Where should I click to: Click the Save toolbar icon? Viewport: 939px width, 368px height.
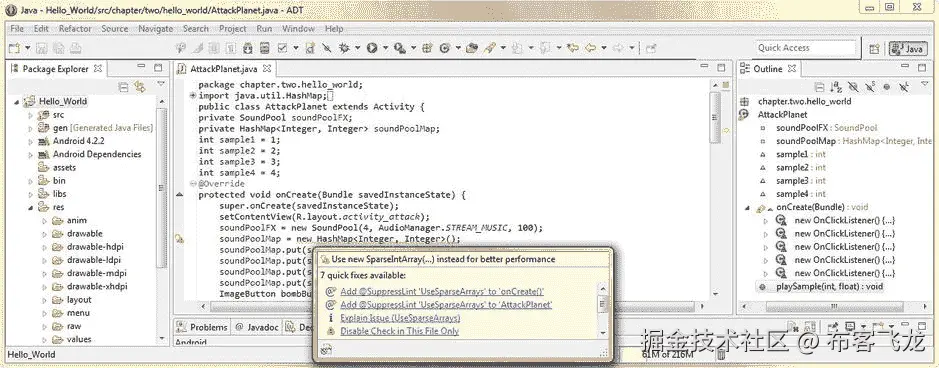tap(41, 48)
